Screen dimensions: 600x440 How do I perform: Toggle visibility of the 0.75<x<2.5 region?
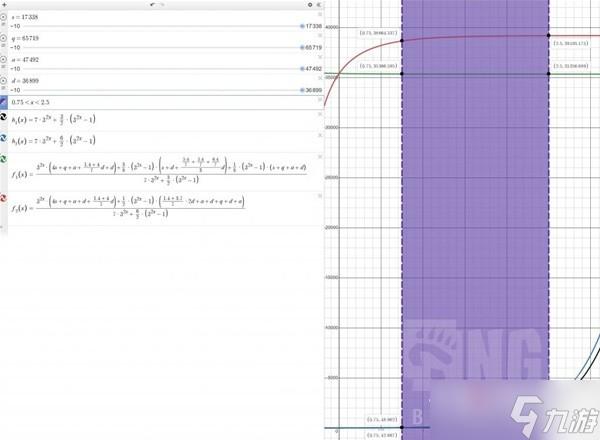[x=5, y=102]
